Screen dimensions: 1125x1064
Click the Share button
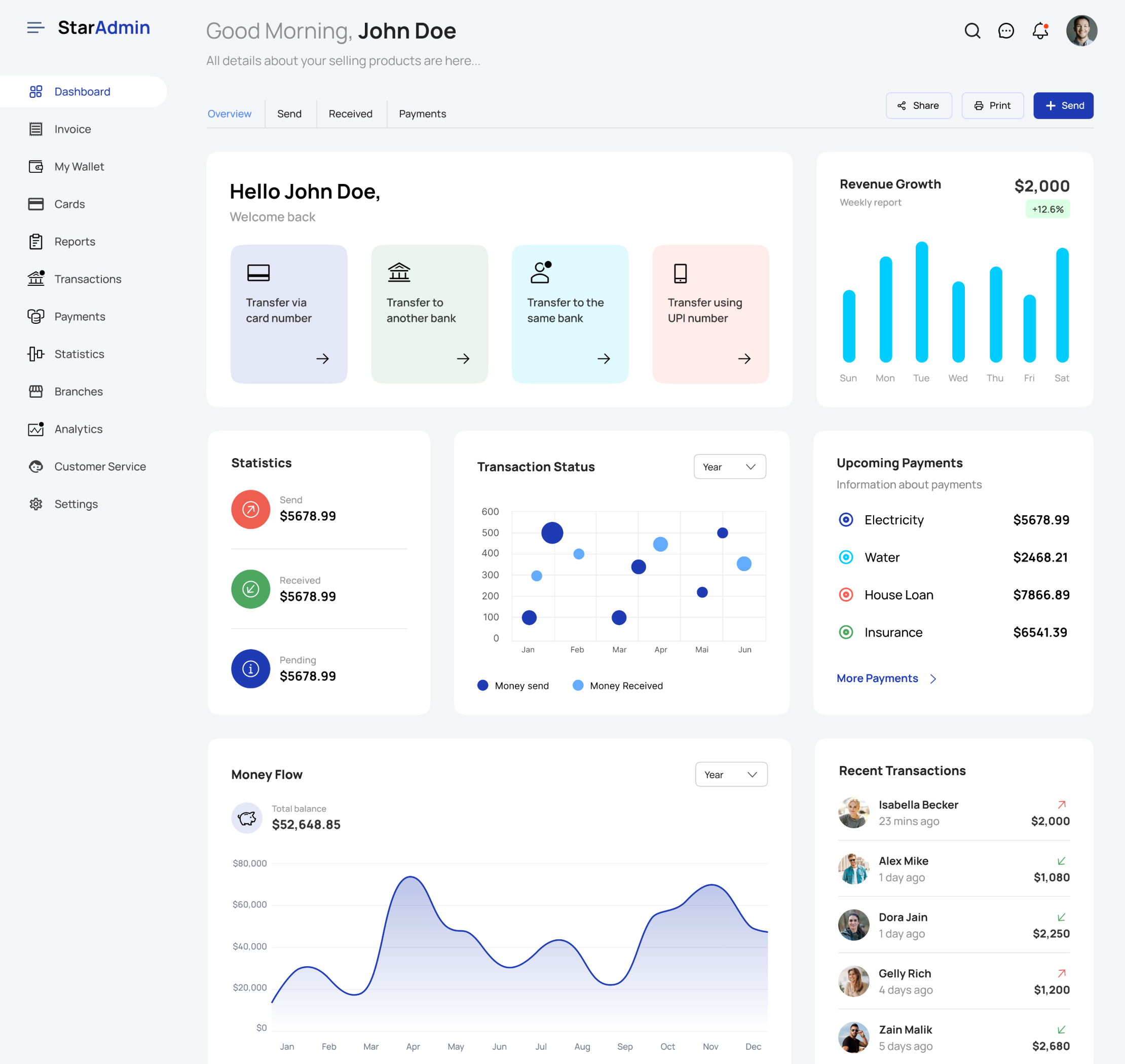pos(918,105)
